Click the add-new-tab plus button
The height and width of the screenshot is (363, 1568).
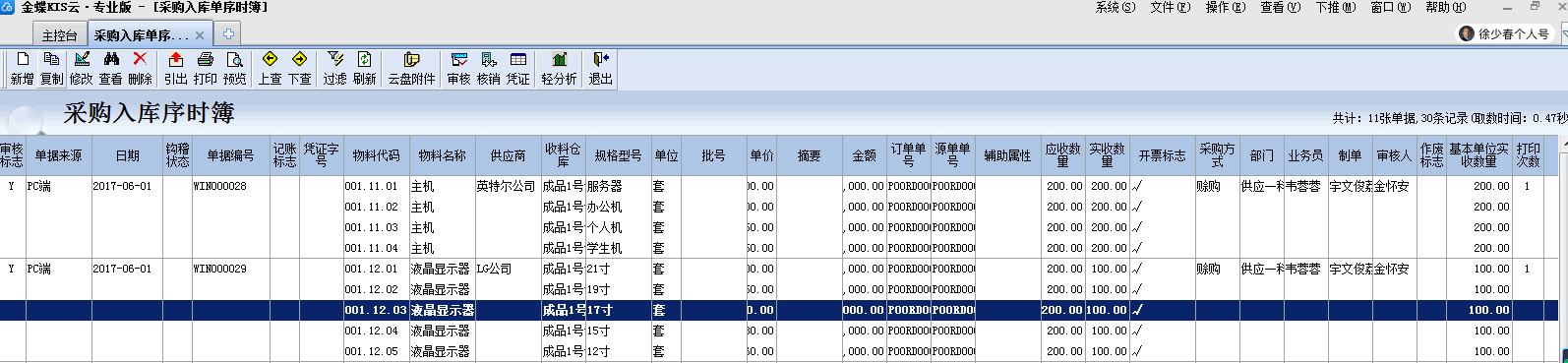(228, 34)
